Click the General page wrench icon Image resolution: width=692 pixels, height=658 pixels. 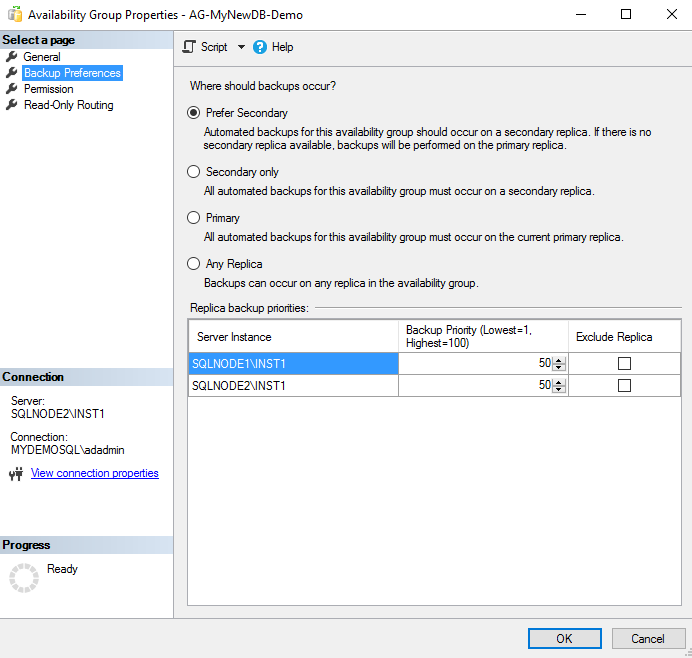[12, 57]
